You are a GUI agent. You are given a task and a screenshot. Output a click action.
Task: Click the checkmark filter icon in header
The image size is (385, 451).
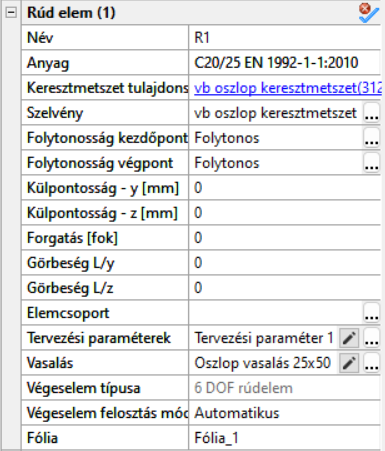click(x=369, y=13)
